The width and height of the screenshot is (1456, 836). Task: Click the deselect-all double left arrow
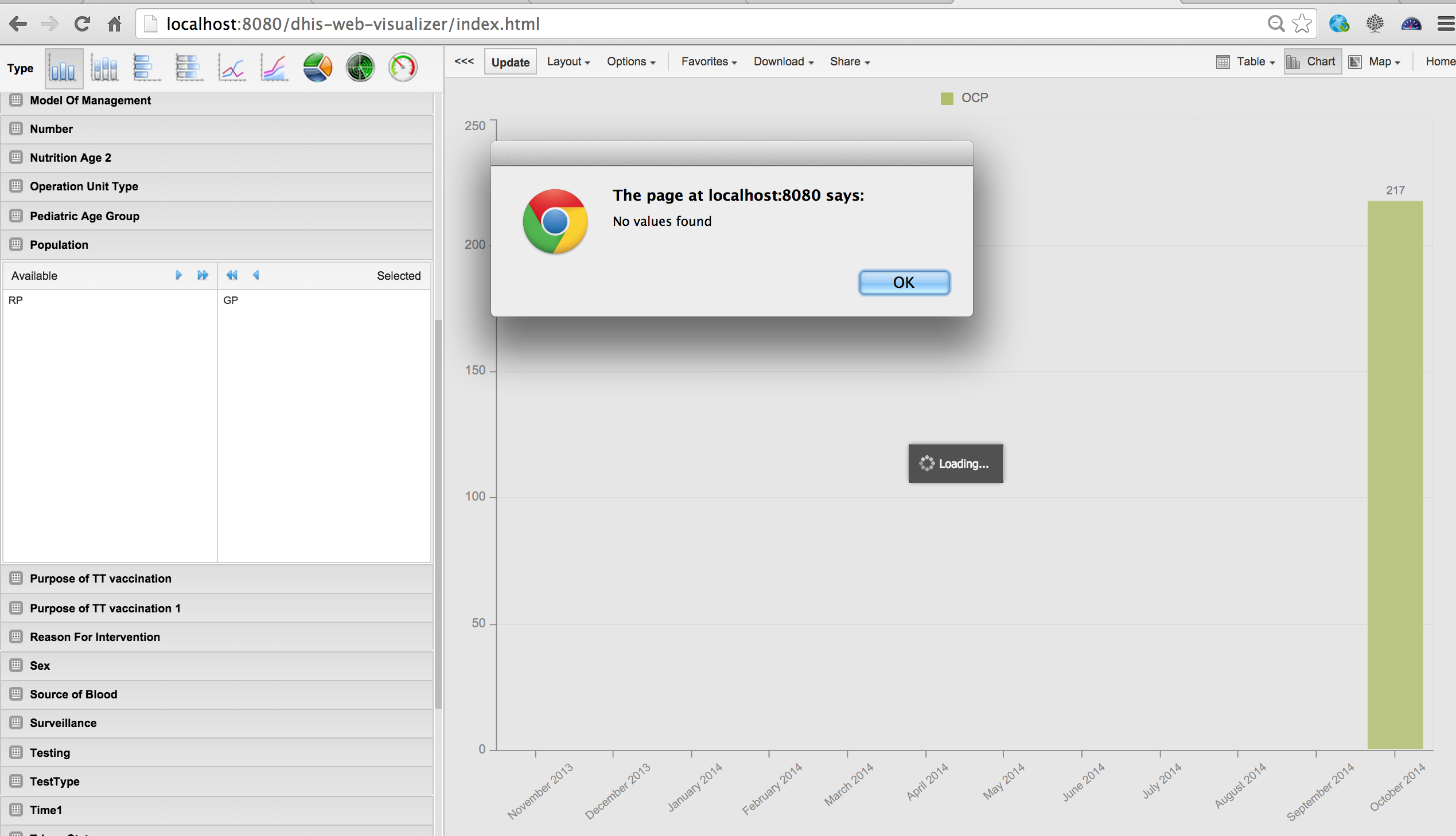(x=232, y=276)
